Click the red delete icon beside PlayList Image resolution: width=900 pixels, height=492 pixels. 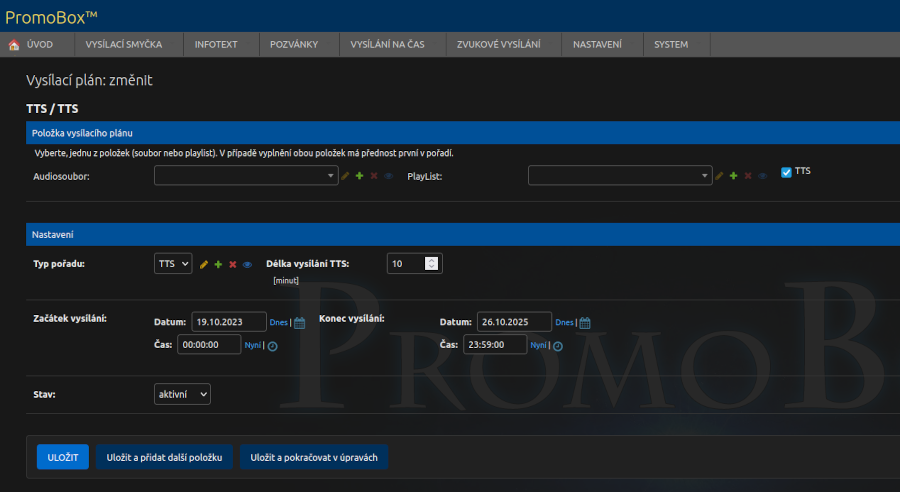click(747, 176)
